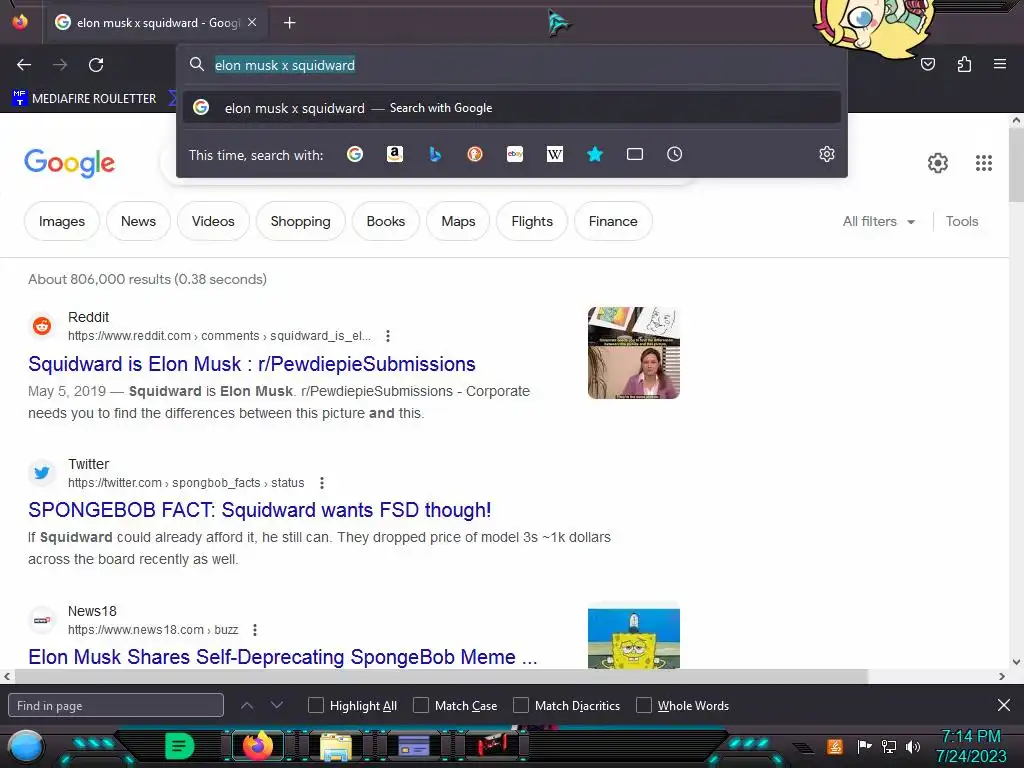This screenshot has height=768, width=1024.
Task: Search open tabs with the tab icon
Action: 635,154
